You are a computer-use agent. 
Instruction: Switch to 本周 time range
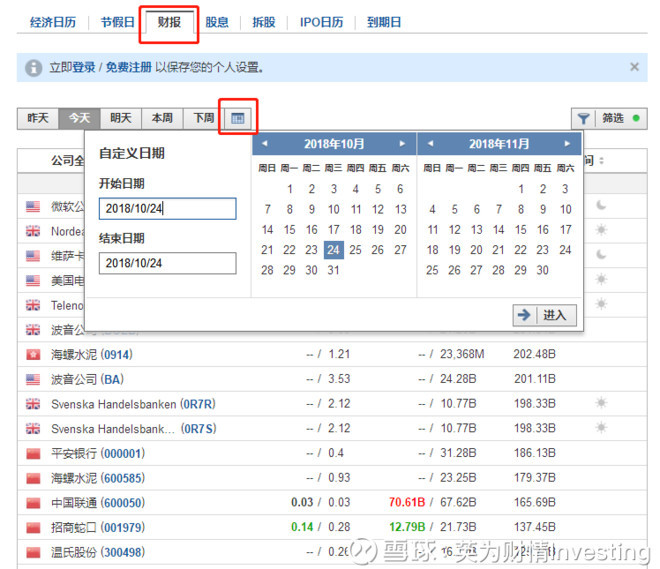pyautogui.click(x=162, y=118)
